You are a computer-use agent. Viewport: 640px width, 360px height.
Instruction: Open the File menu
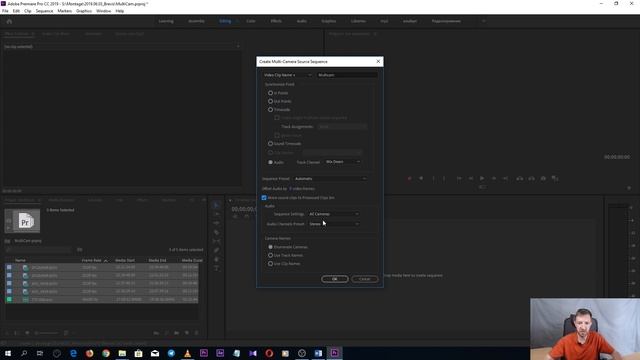pos(5,11)
